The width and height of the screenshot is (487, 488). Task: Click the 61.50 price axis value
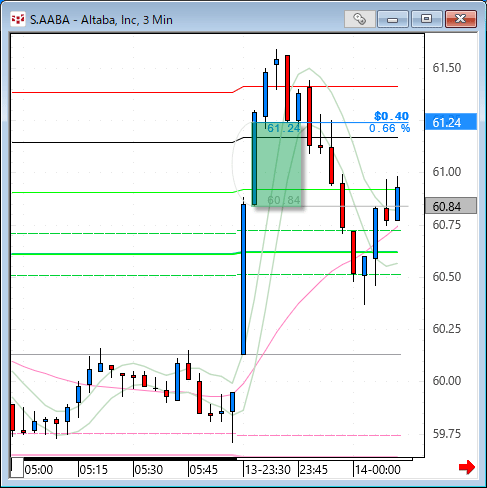pos(447,68)
